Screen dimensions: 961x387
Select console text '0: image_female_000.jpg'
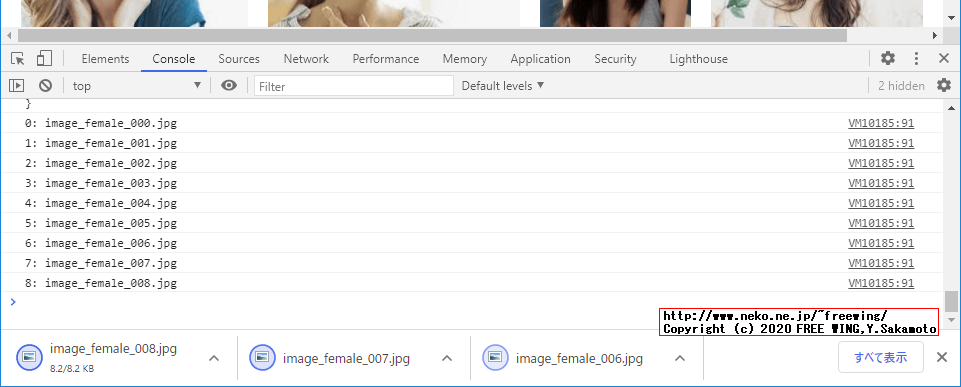tap(101, 123)
